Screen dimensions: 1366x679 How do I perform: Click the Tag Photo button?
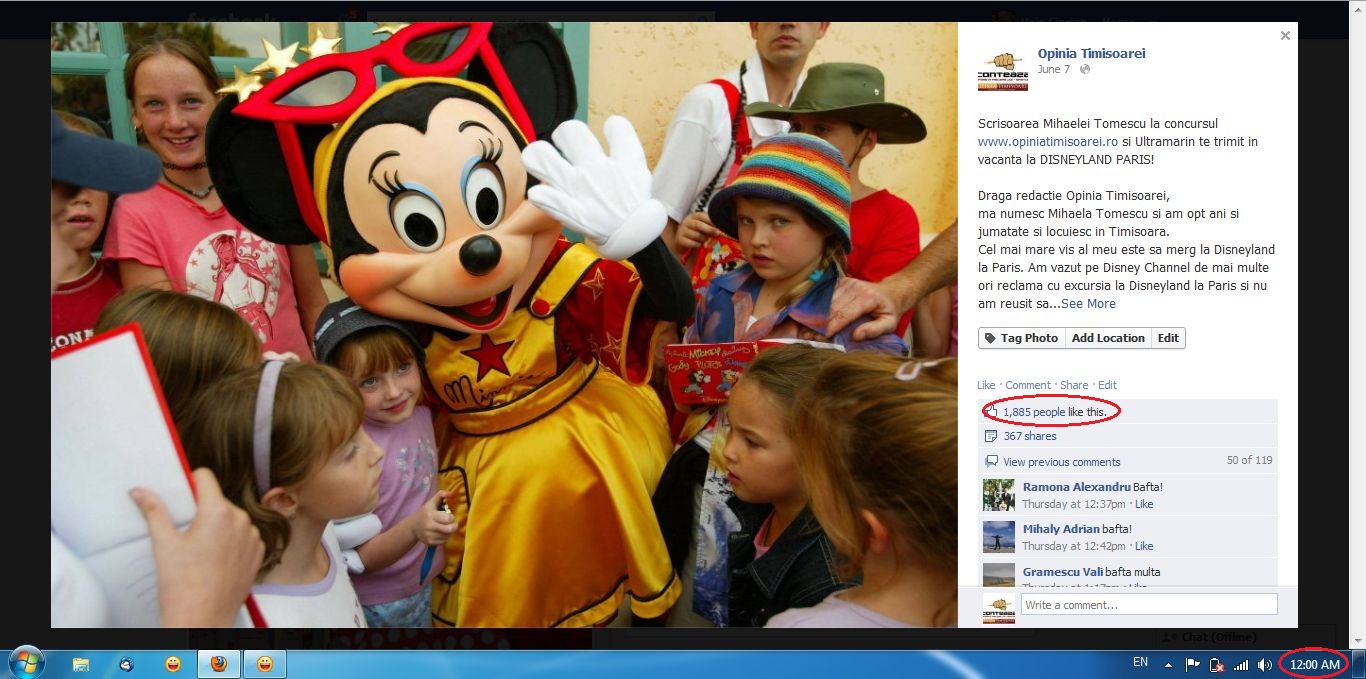[x=1021, y=338]
